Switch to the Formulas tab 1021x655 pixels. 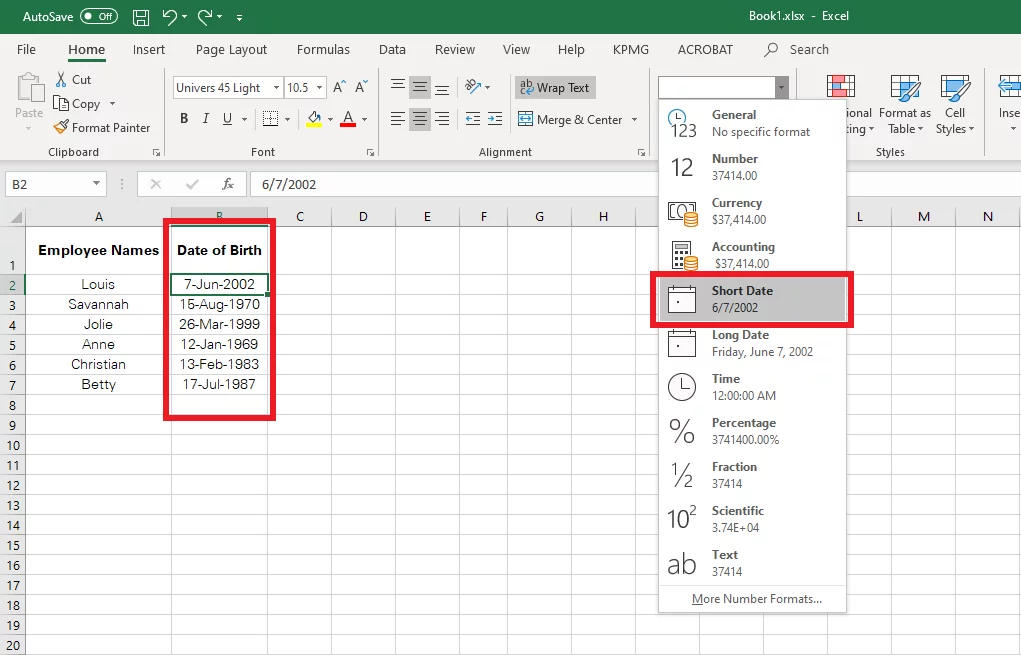point(323,50)
